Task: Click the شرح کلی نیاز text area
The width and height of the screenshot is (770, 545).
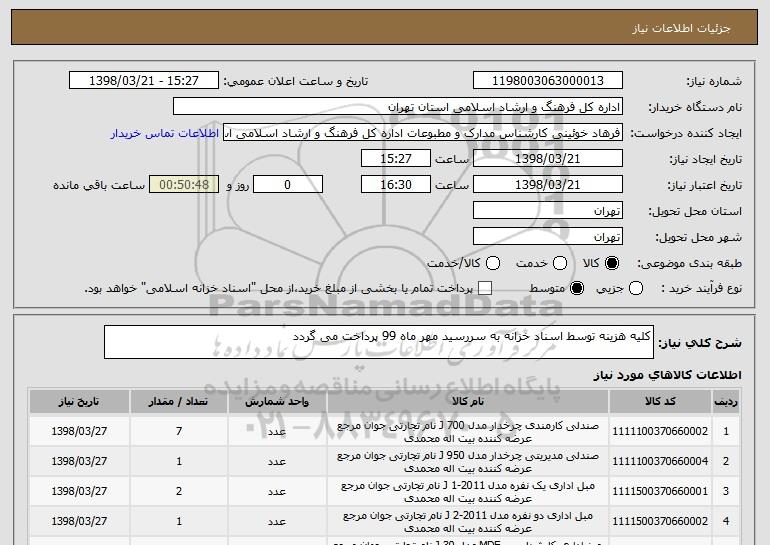Action: coord(379,342)
